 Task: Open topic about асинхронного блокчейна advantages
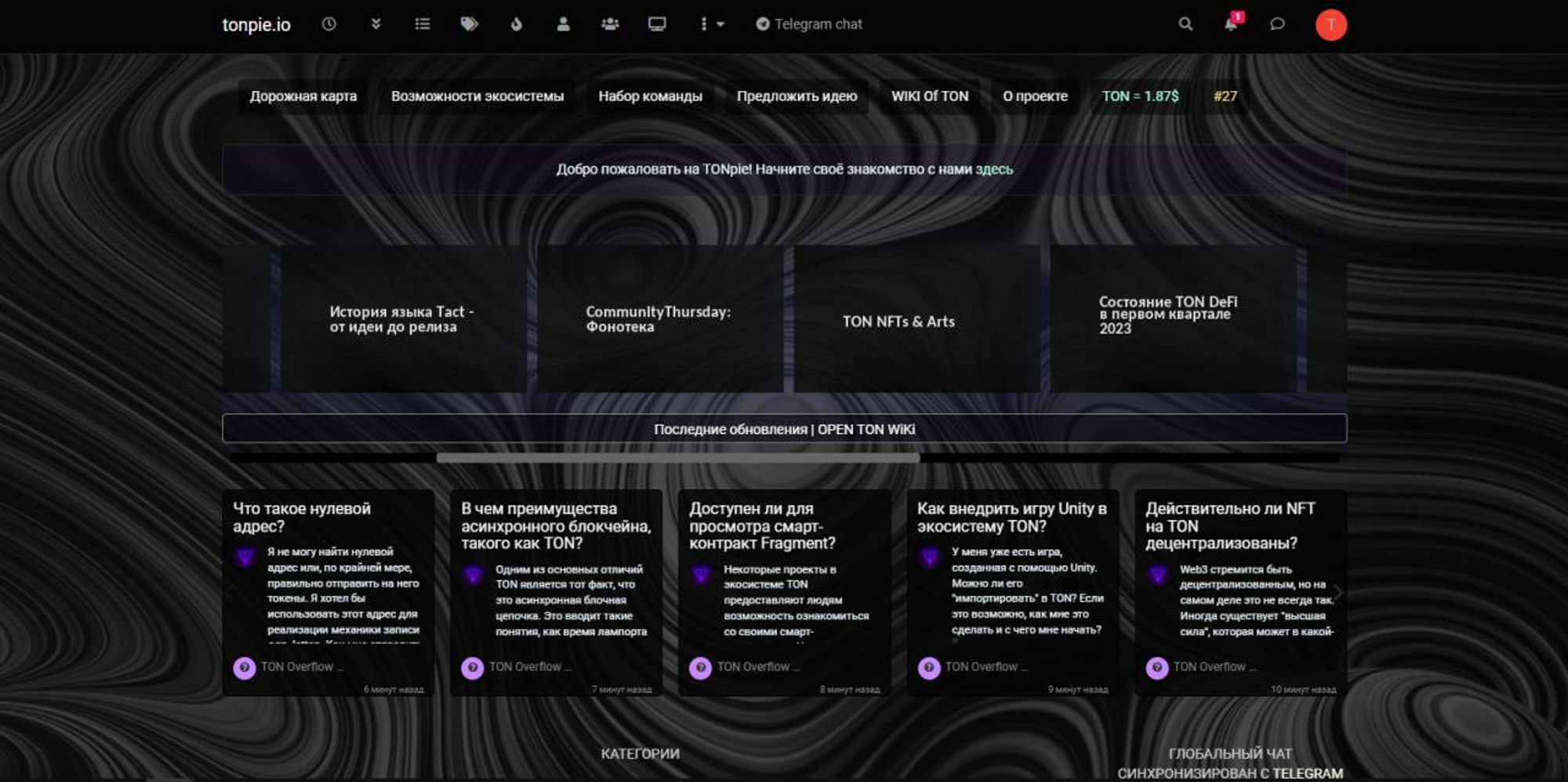pos(555,526)
